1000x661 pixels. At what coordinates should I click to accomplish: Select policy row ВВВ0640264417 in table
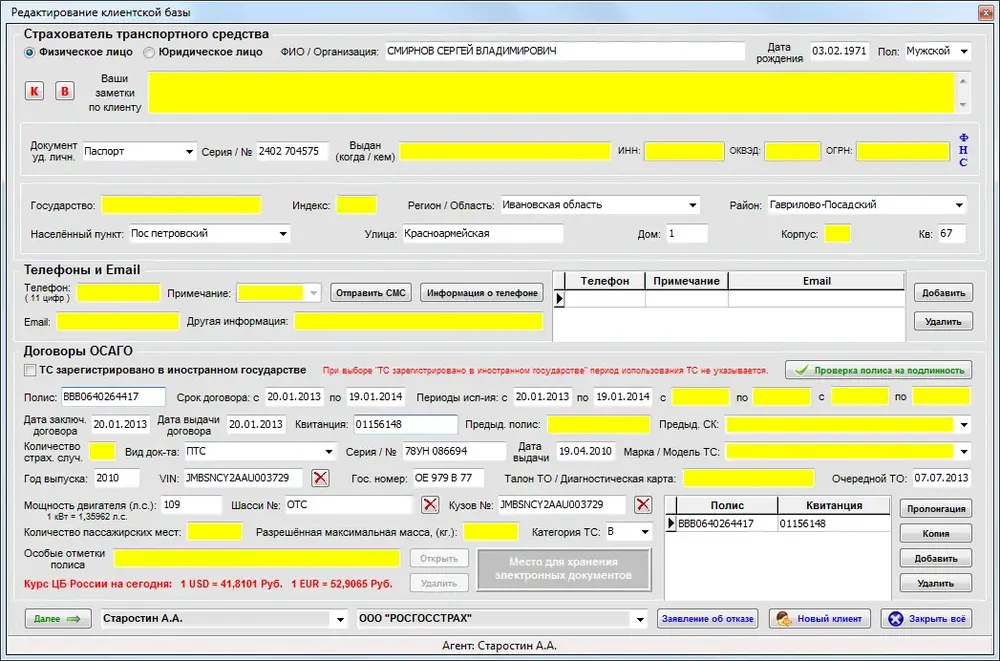click(777, 524)
